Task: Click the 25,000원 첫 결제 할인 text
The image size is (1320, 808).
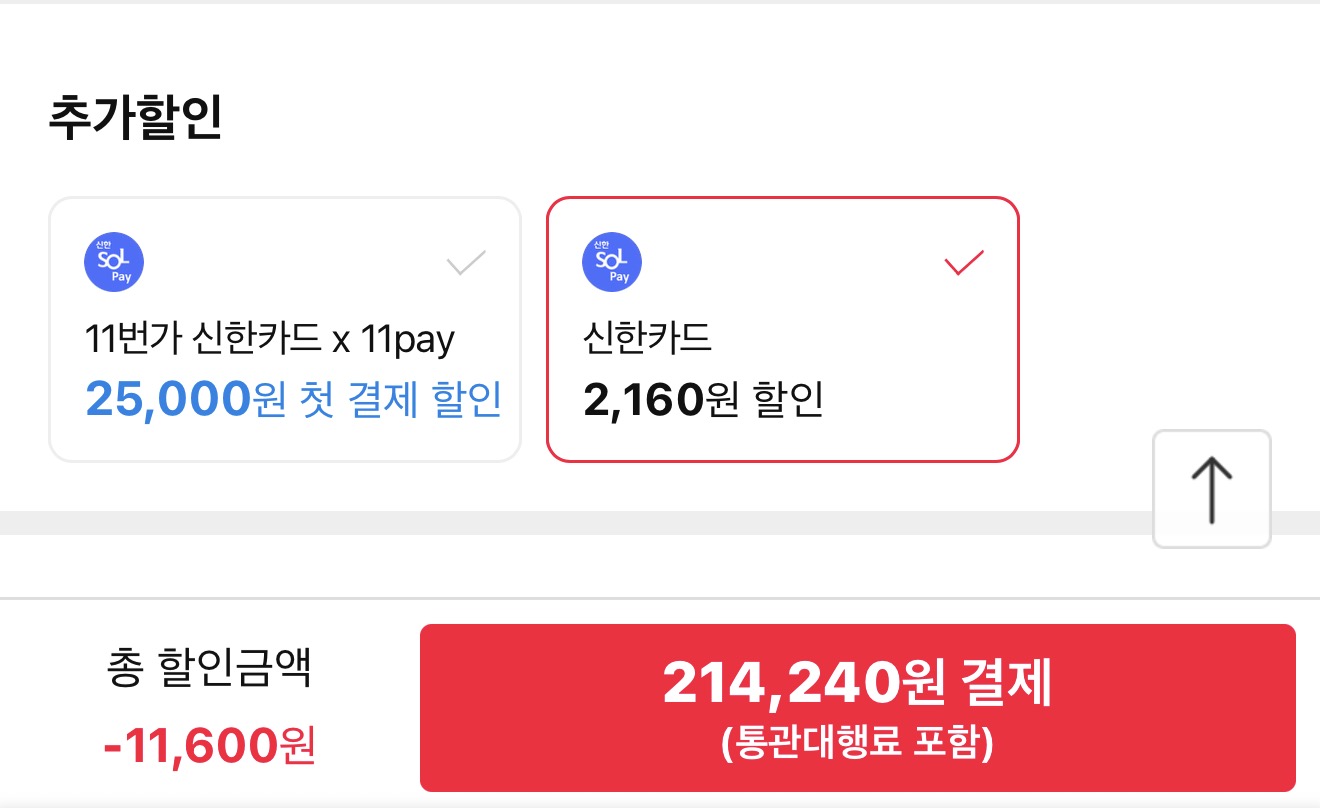Action: (293, 399)
